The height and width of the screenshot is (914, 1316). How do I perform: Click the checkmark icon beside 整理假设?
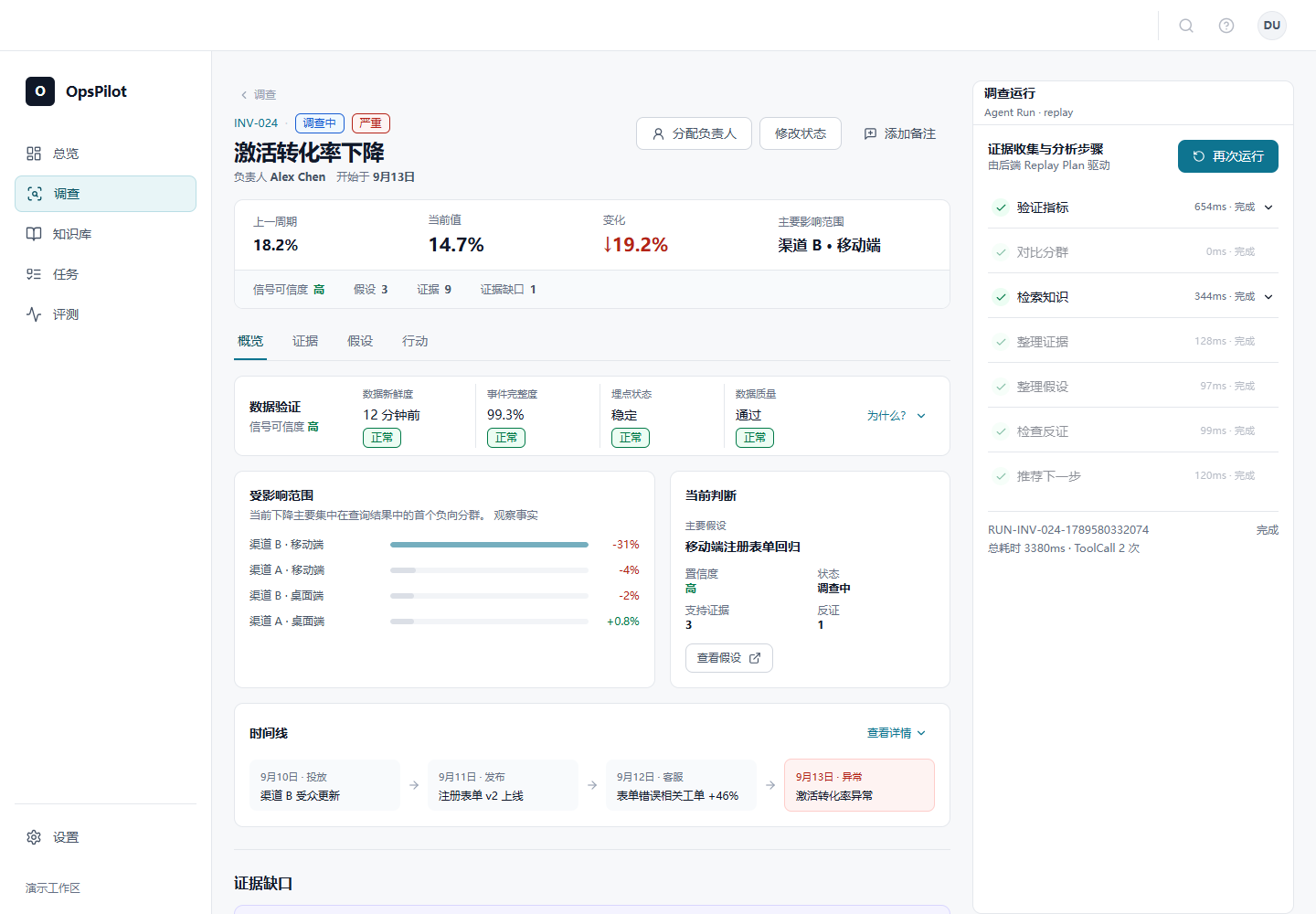[1002, 387]
